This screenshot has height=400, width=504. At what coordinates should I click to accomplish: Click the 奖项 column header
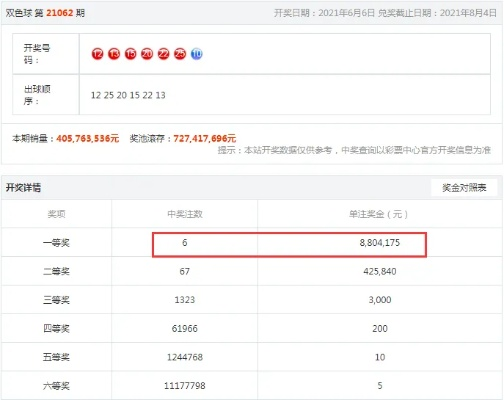pyautogui.click(x=56, y=214)
